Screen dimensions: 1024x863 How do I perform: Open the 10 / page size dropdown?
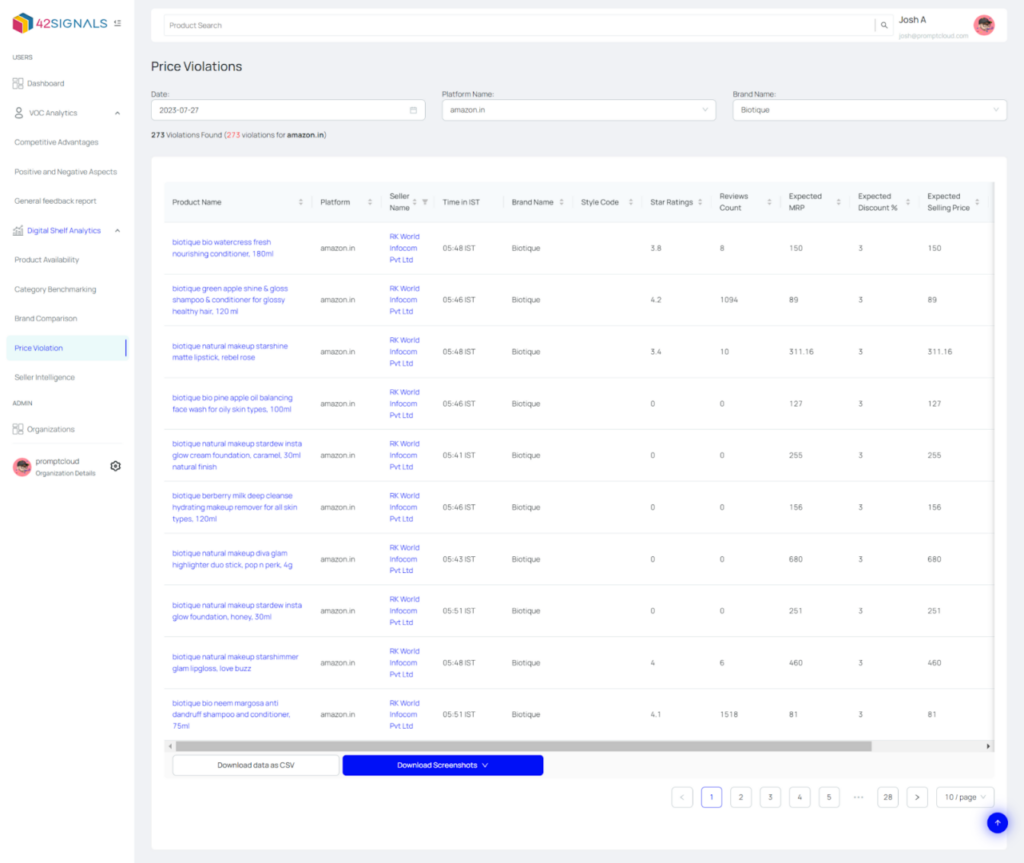tap(965, 797)
